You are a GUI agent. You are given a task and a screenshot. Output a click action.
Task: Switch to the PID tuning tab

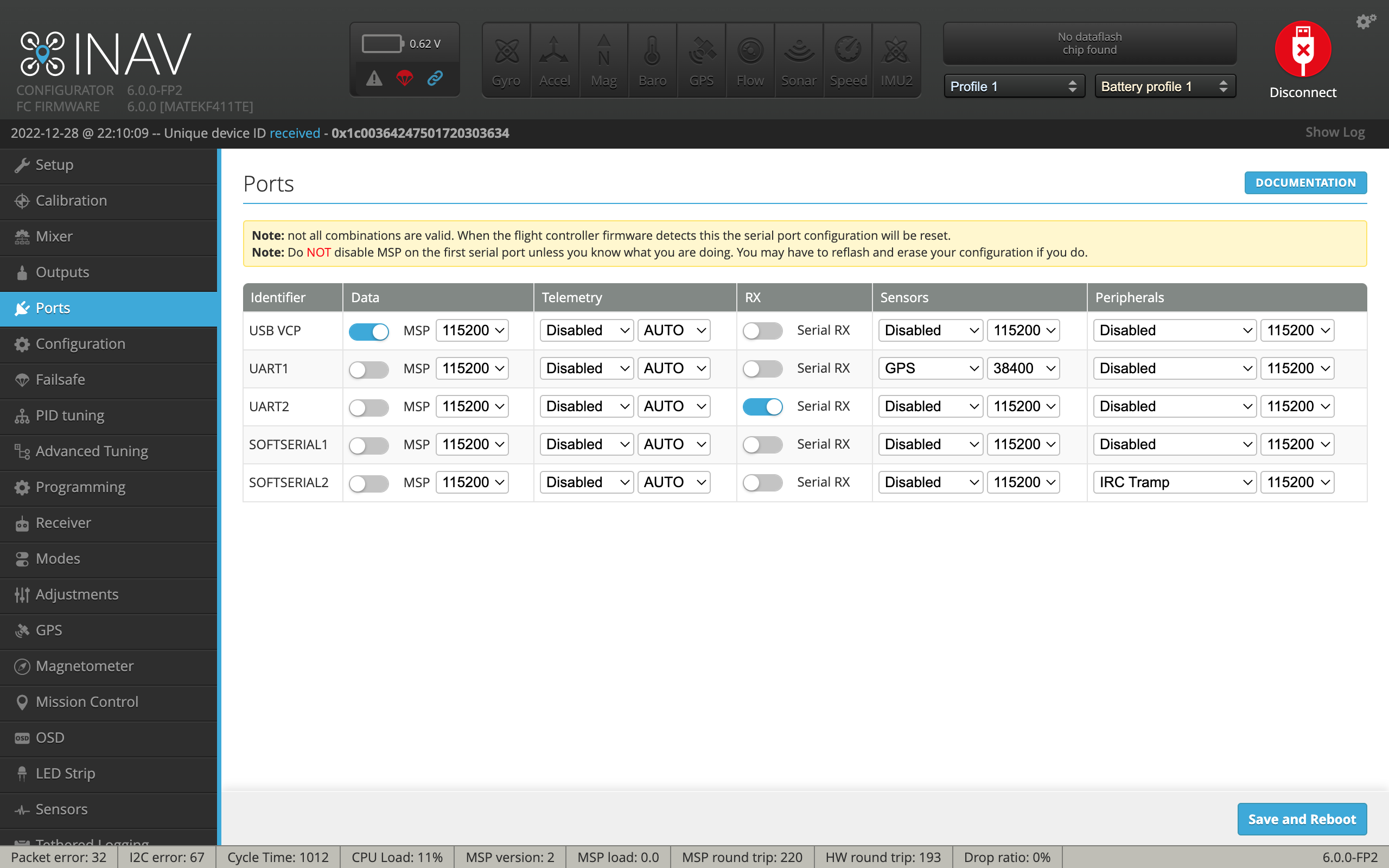69,415
